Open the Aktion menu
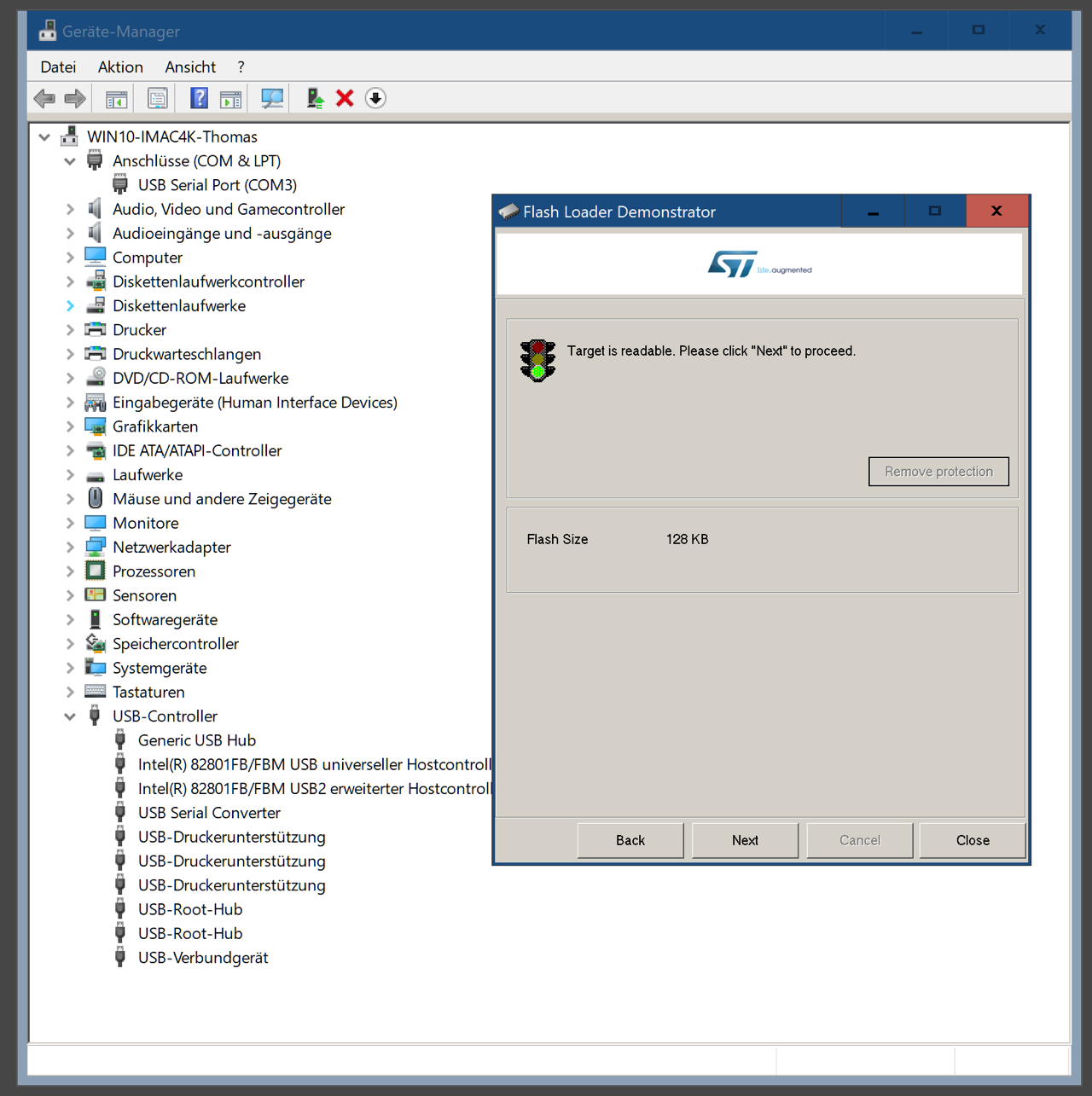This screenshot has height=1096, width=1092. (x=120, y=67)
